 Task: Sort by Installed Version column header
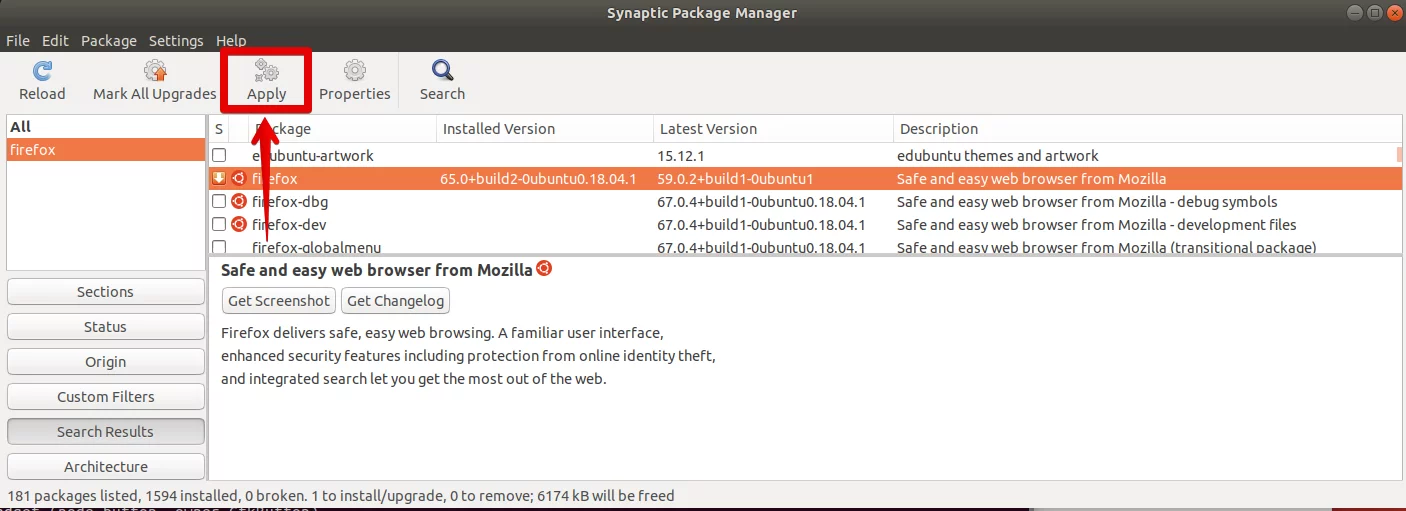(545, 129)
